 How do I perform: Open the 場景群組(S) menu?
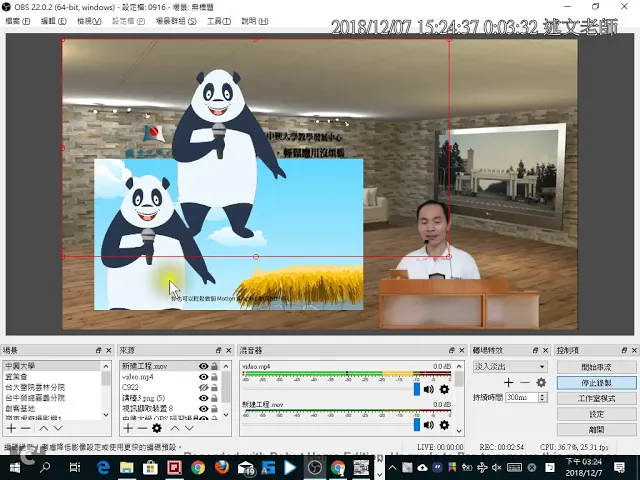click(176, 21)
